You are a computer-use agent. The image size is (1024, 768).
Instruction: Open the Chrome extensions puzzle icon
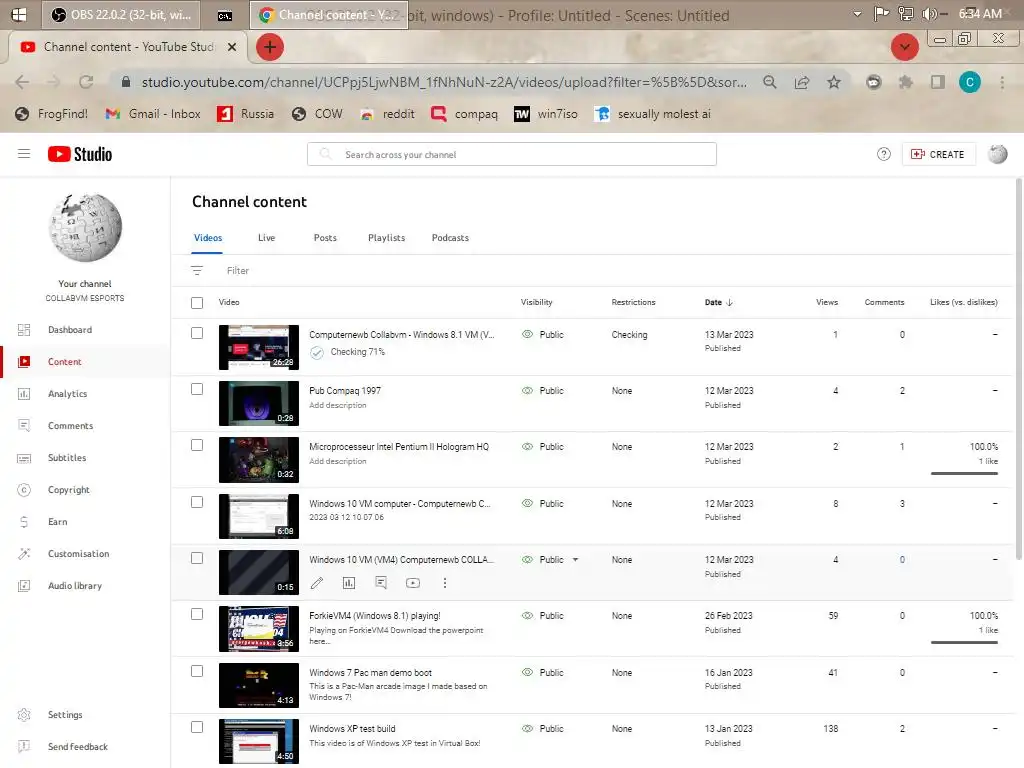click(905, 82)
